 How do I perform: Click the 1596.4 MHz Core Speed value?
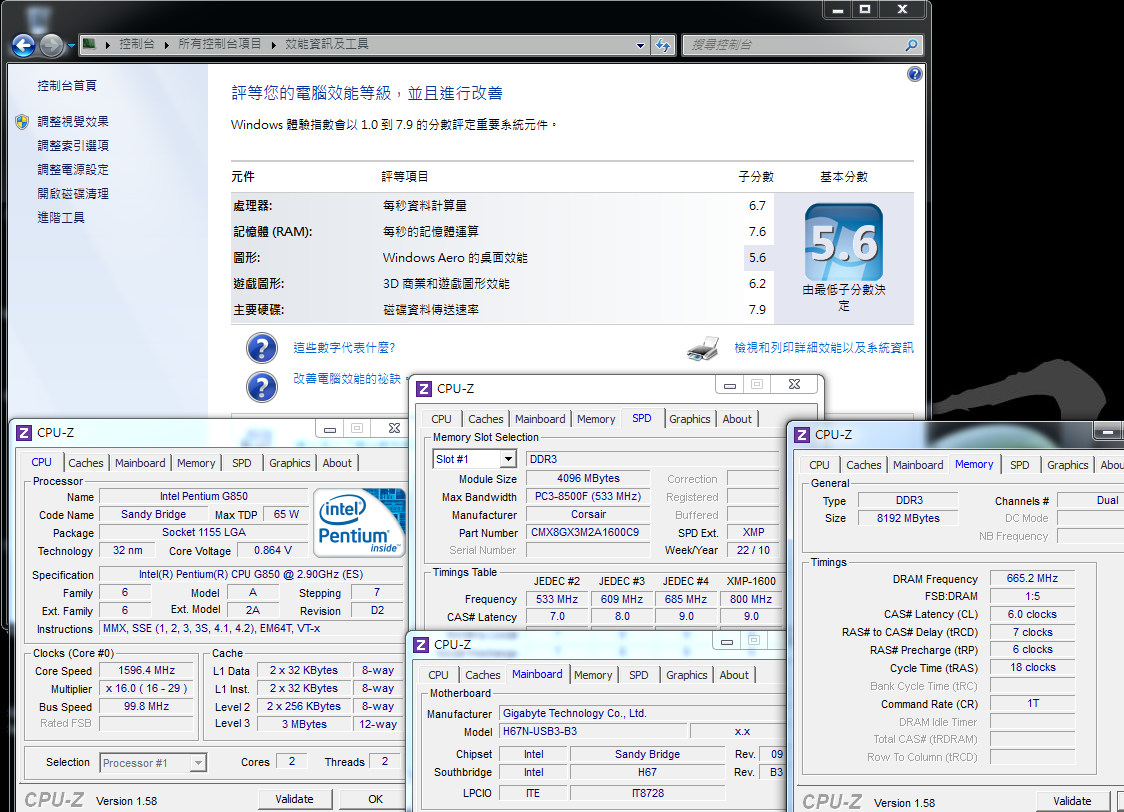tap(147, 670)
